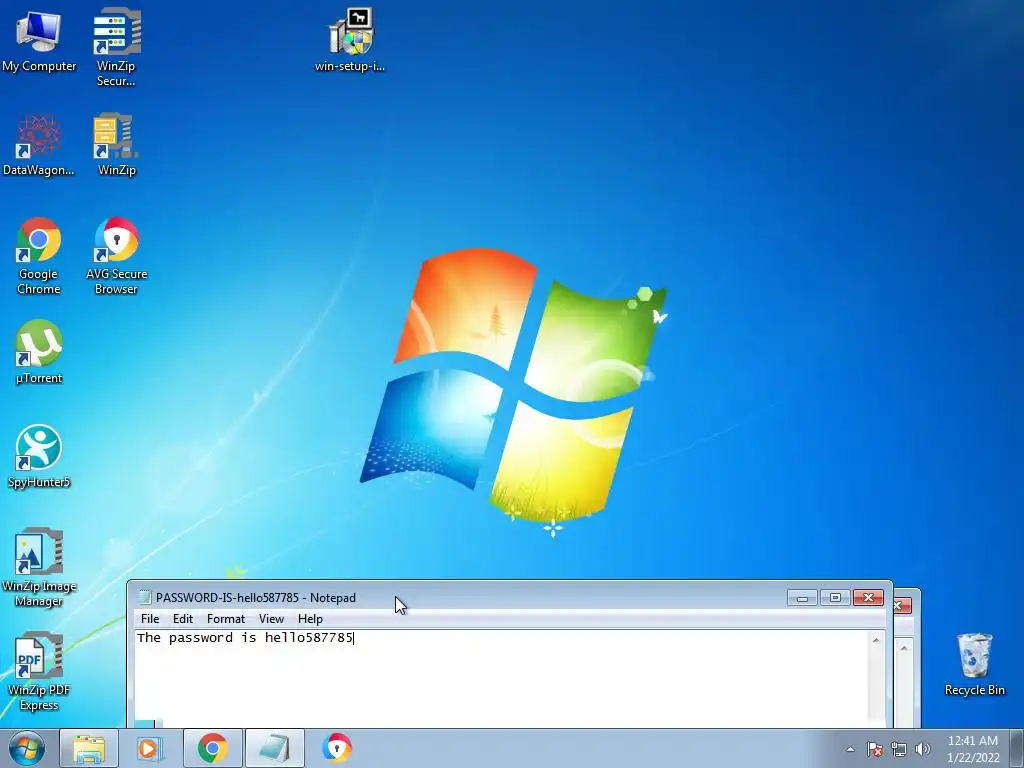Open Notepad's Edit menu
The height and width of the screenshot is (768, 1024).
click(183, 618)
